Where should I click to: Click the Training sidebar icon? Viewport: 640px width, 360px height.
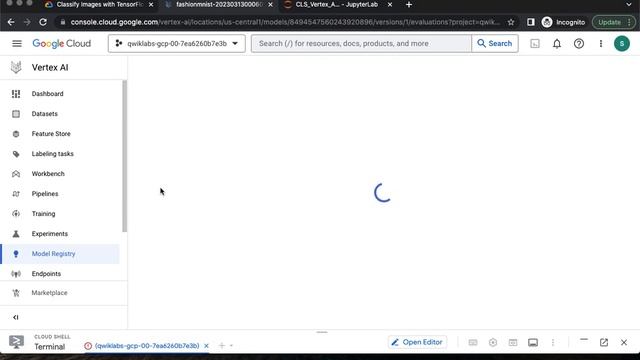click(x=16, y=214)
